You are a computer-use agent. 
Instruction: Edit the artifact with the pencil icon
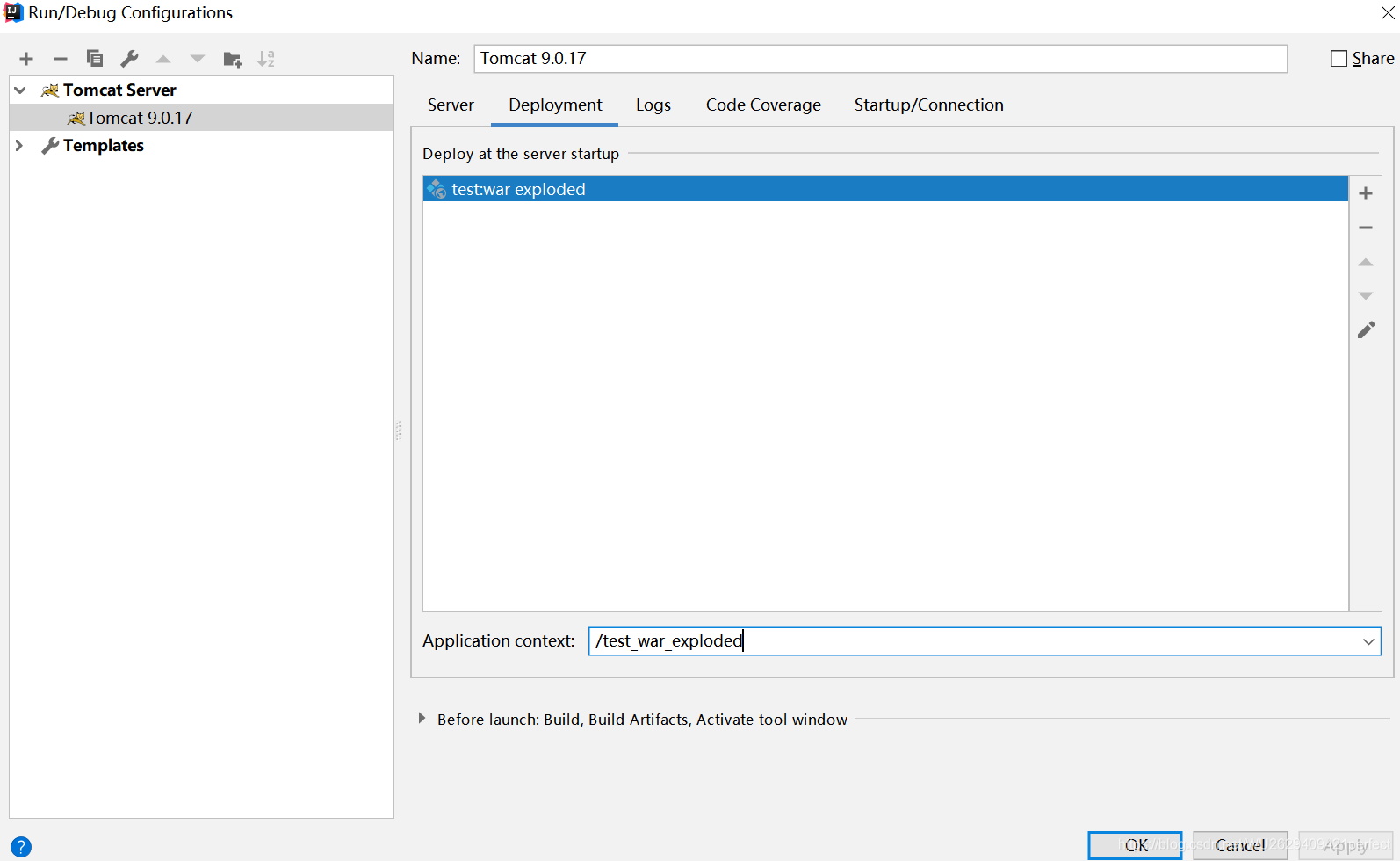[x=1366, y=330]
